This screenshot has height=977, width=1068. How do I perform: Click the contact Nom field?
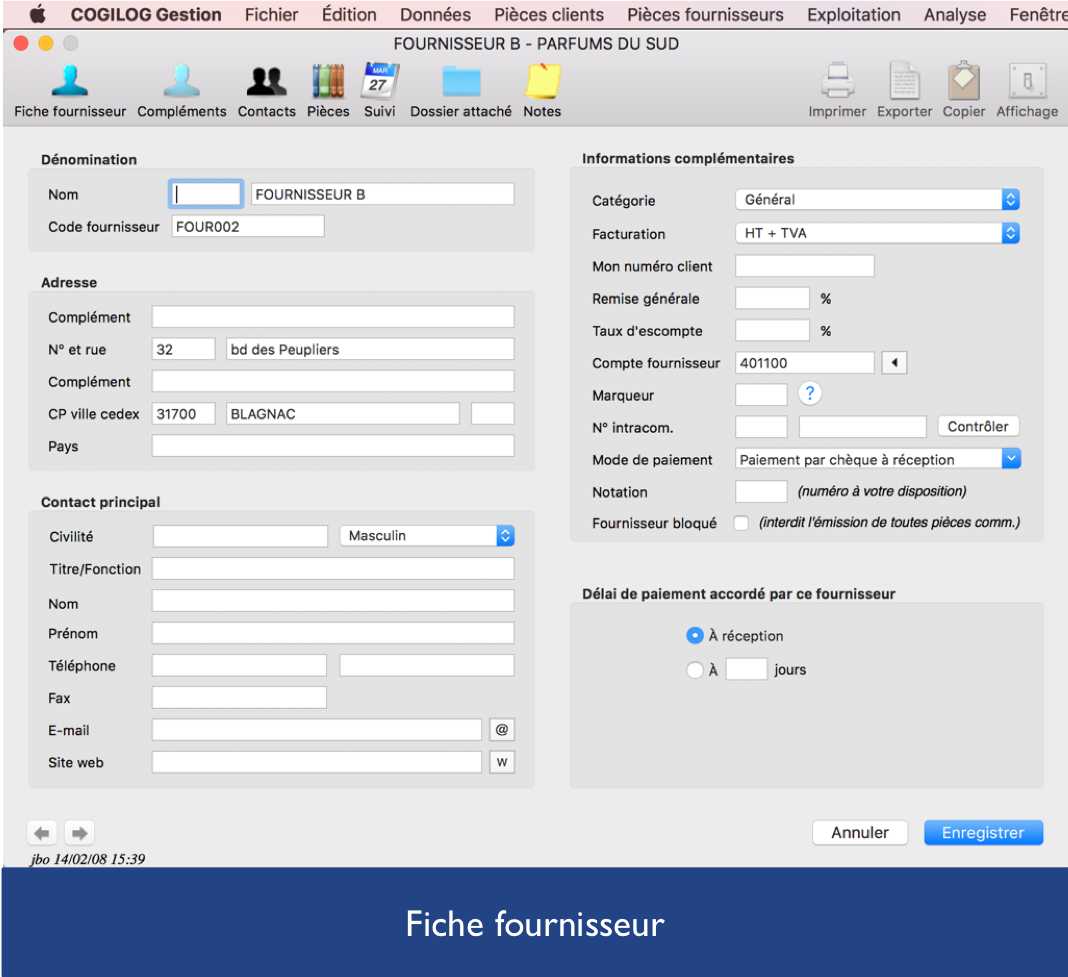click(x=333, y=601)
